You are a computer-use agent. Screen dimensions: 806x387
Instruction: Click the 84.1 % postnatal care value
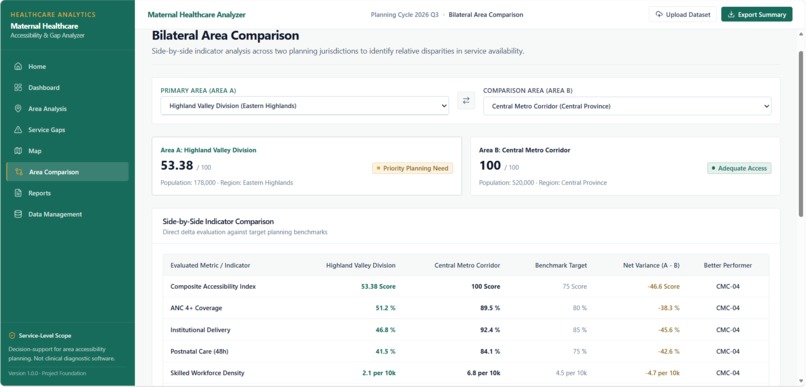(x=490, y=351)
